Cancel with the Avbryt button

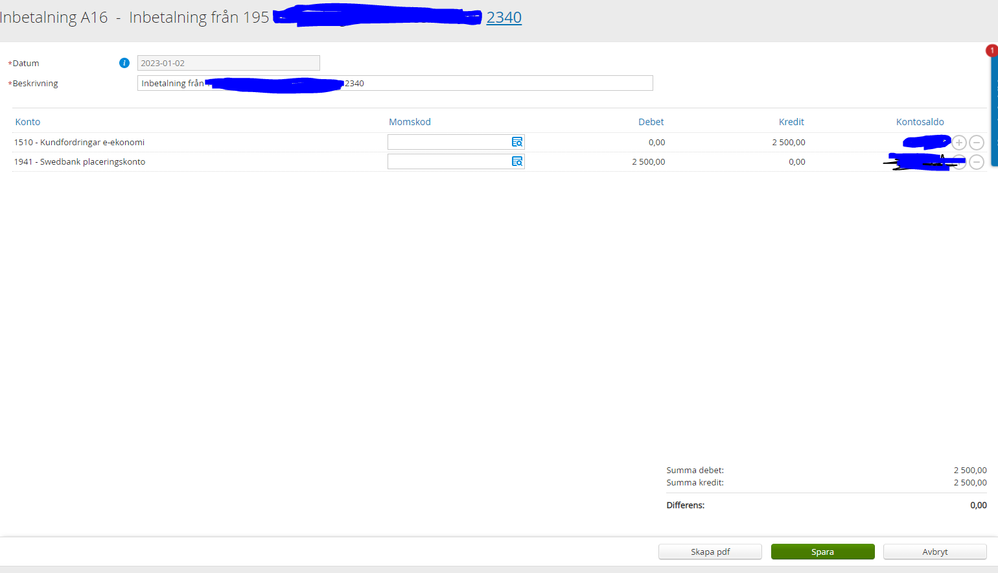coord(935,551)
